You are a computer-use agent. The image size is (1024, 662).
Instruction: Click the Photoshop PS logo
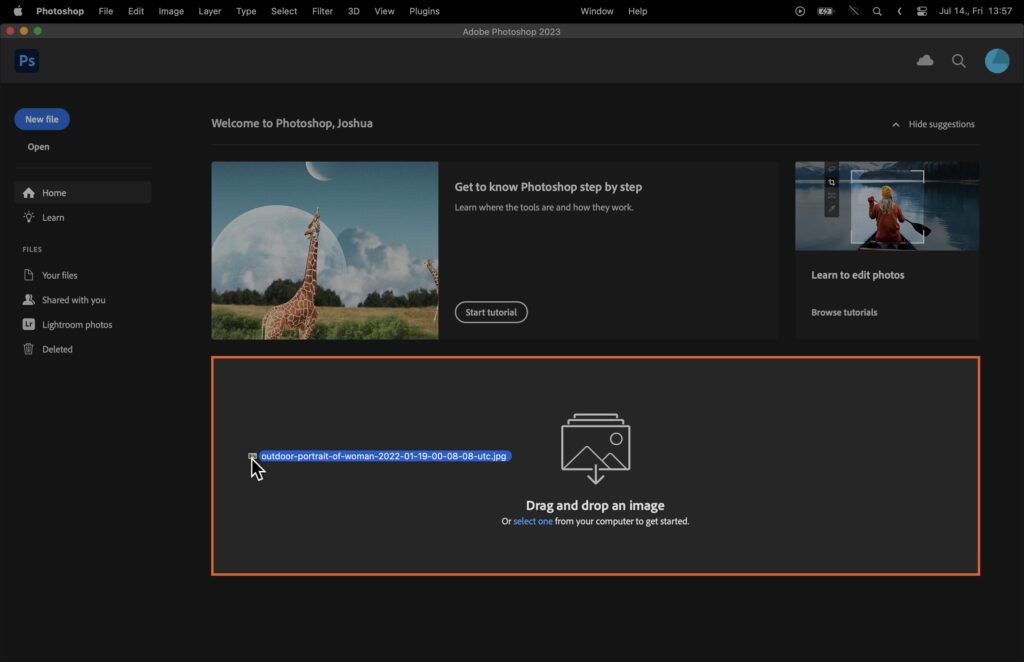click(26, 60)
